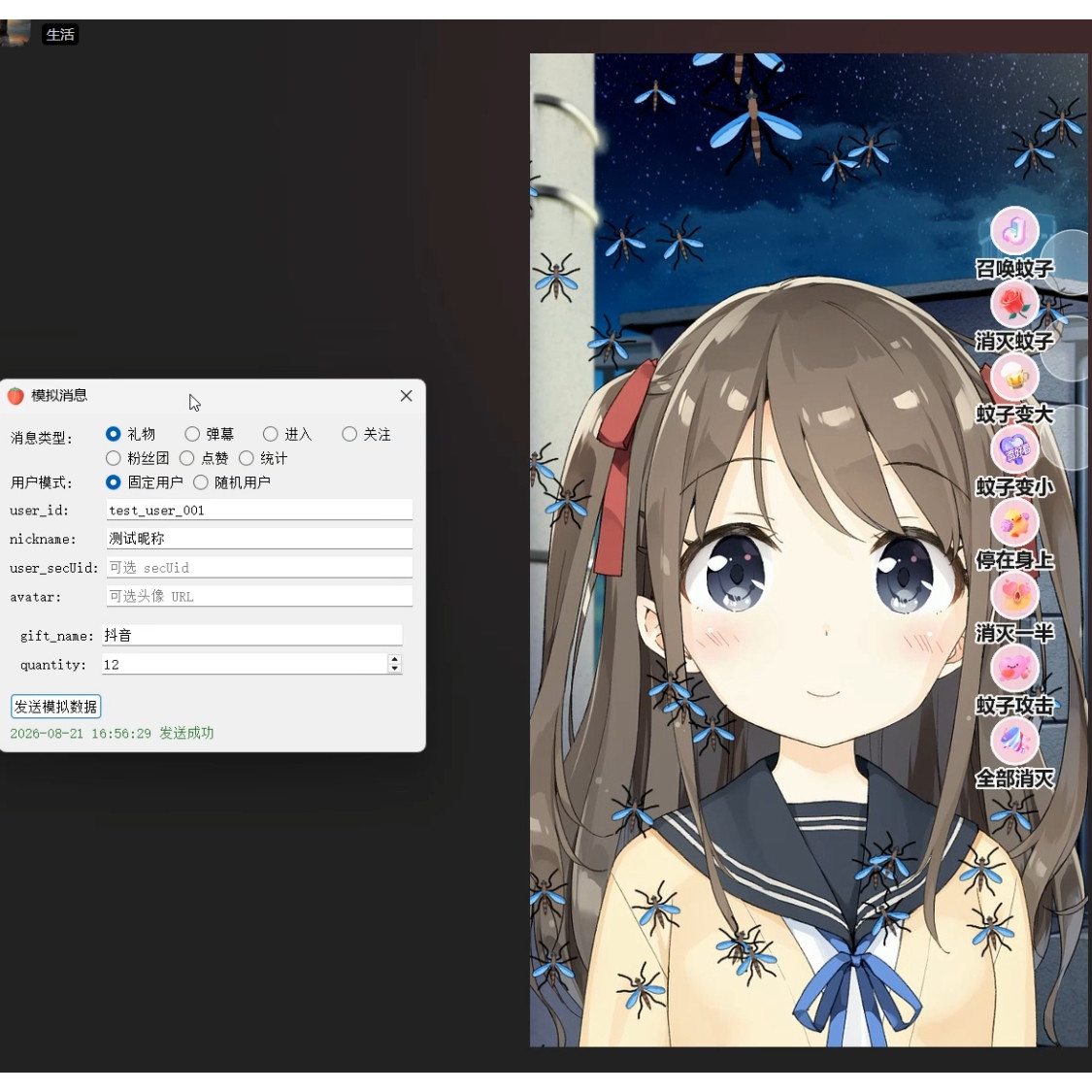Select the 进入 message type radio
Viewport: 1092px width, 1092px height.
tap(270, 434)
